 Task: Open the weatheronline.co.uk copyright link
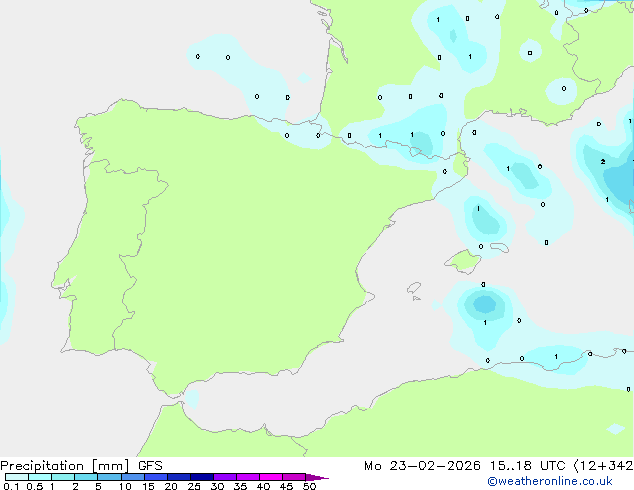(550, 481)
